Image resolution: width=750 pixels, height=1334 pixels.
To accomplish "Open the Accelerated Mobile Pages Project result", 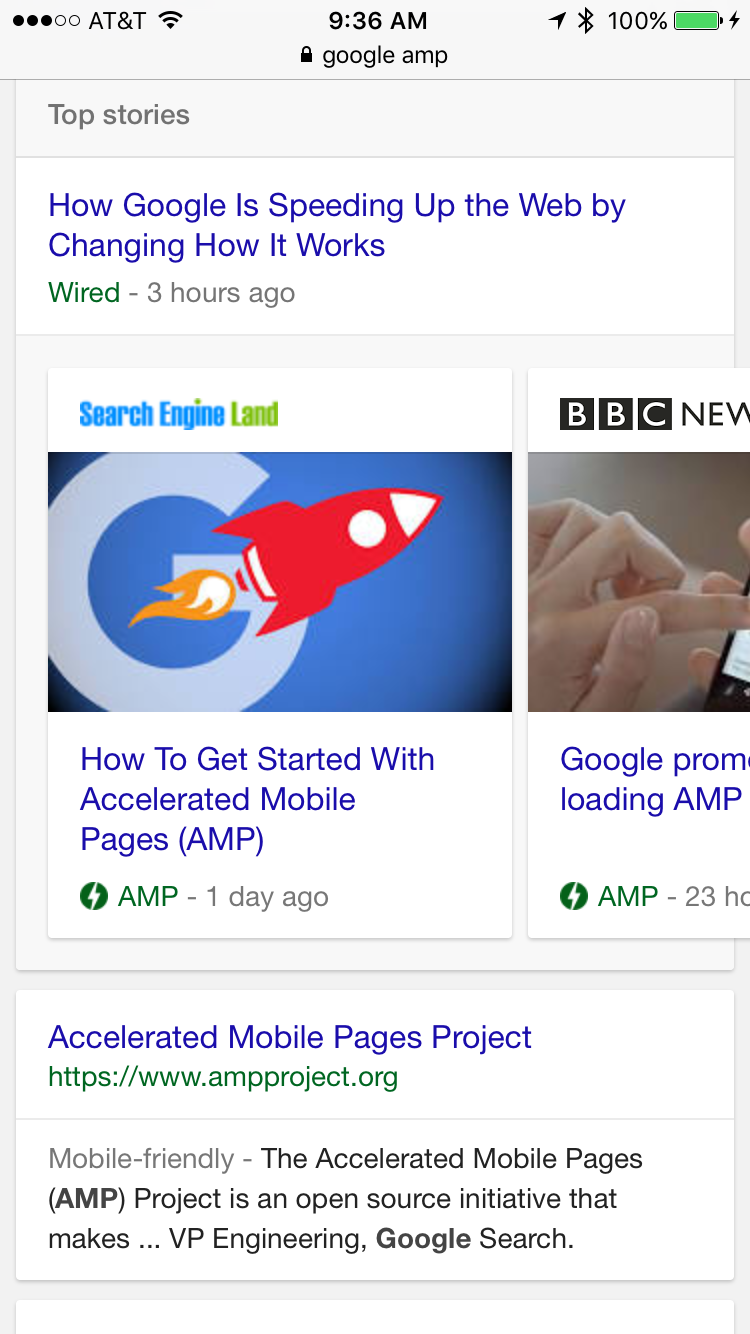I will [x=289, y=1037].
